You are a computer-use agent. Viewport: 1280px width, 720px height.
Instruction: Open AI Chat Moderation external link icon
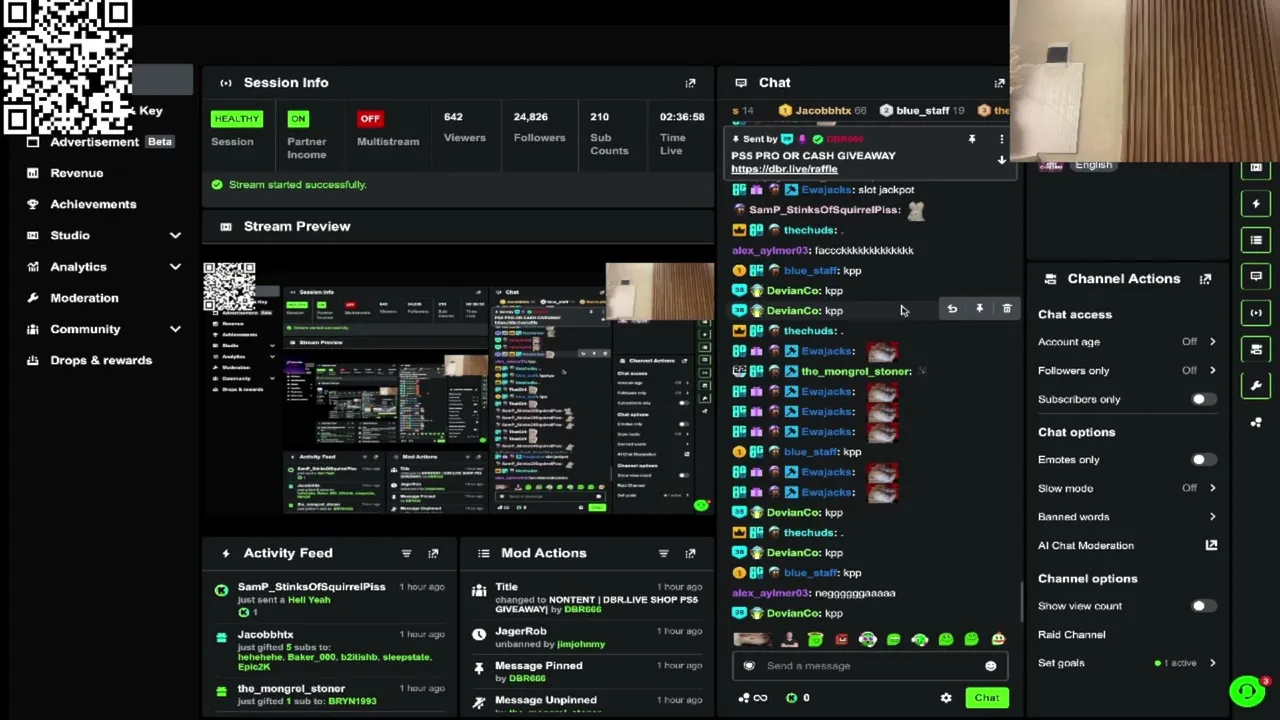(1211, 545)
